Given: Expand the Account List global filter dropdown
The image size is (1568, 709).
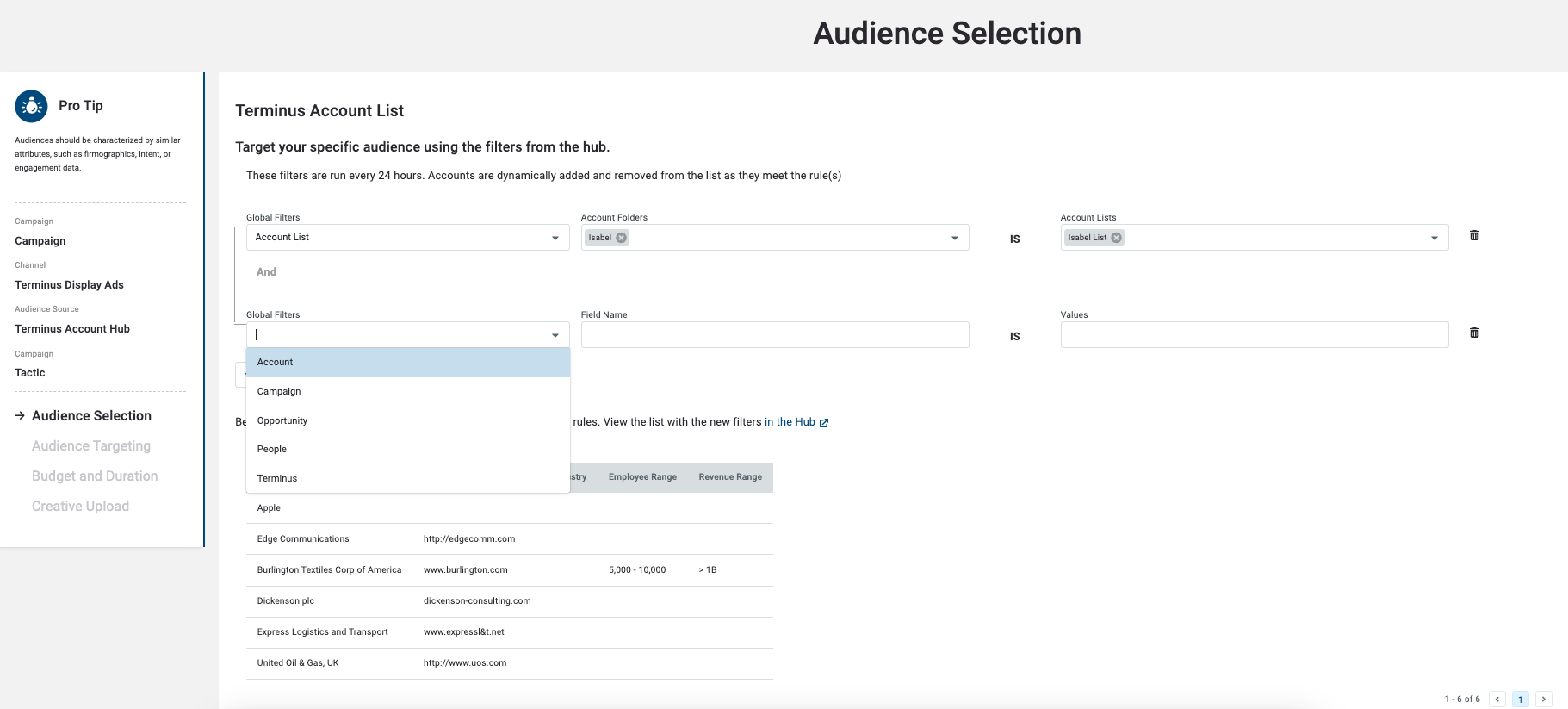Looking at the screenshot, I should [555, 238].
